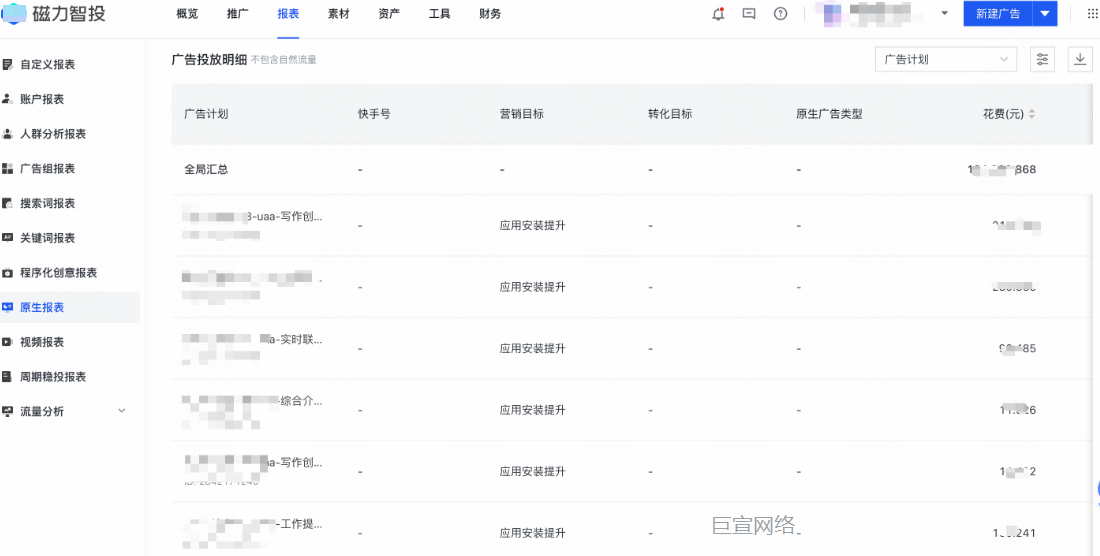Click the 账户报表 sidebar icon
Image resolution: width=1100 pixels, height=556 pixels.
pos(8,99)
